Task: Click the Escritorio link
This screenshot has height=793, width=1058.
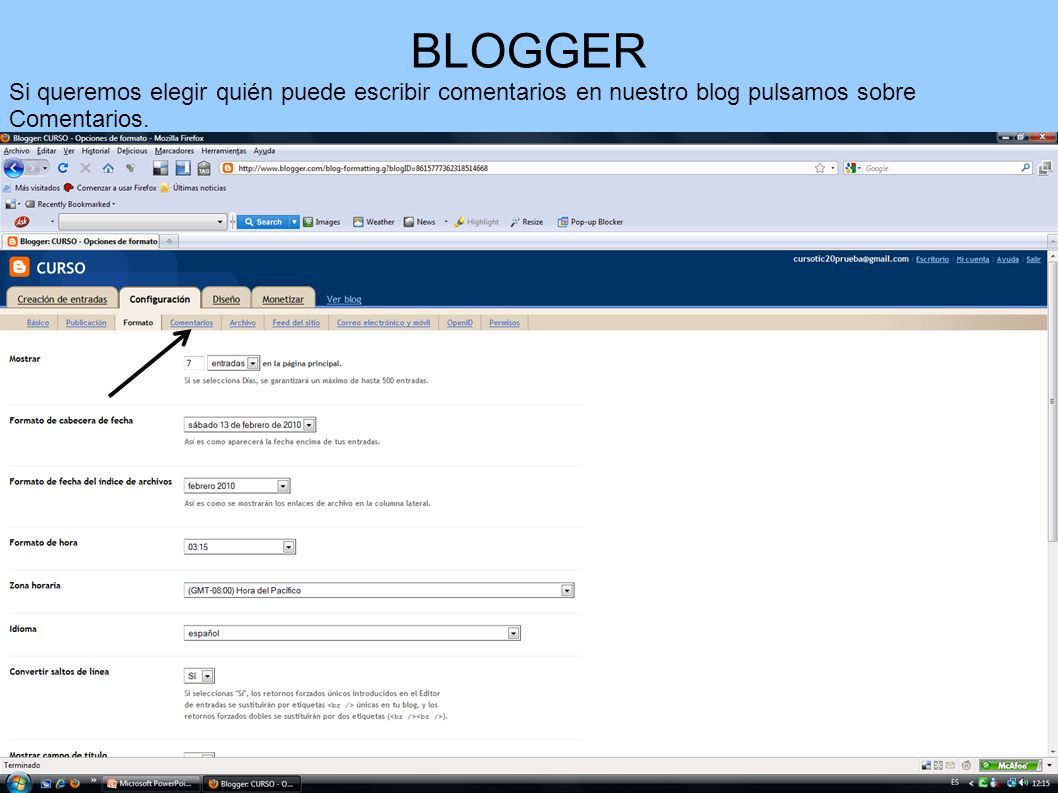Action: pyautogui.click(x=932, y=259)
